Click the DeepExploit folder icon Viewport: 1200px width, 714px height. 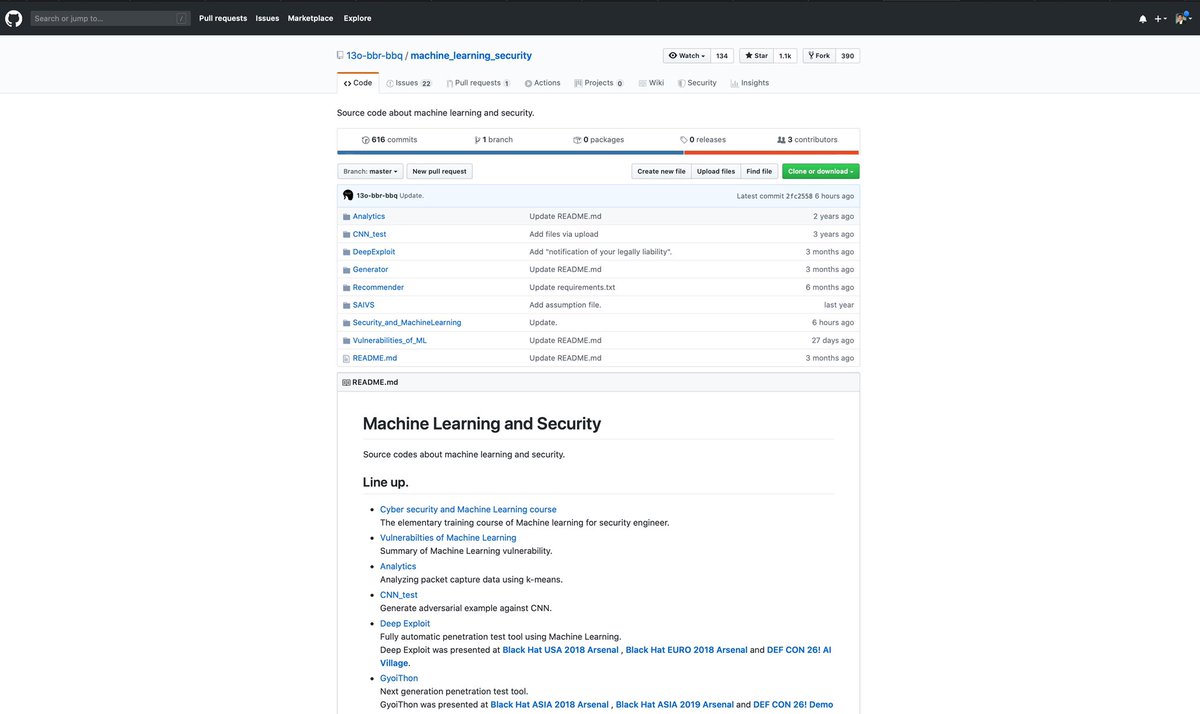[x=346, y=252]
